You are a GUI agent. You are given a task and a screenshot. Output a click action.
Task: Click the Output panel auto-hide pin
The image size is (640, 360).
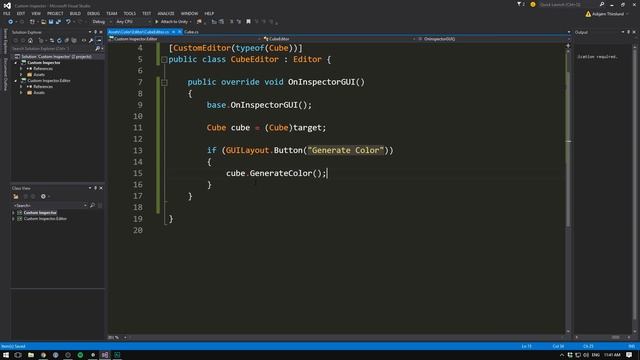pyautogui.click(x=629, y=32)
